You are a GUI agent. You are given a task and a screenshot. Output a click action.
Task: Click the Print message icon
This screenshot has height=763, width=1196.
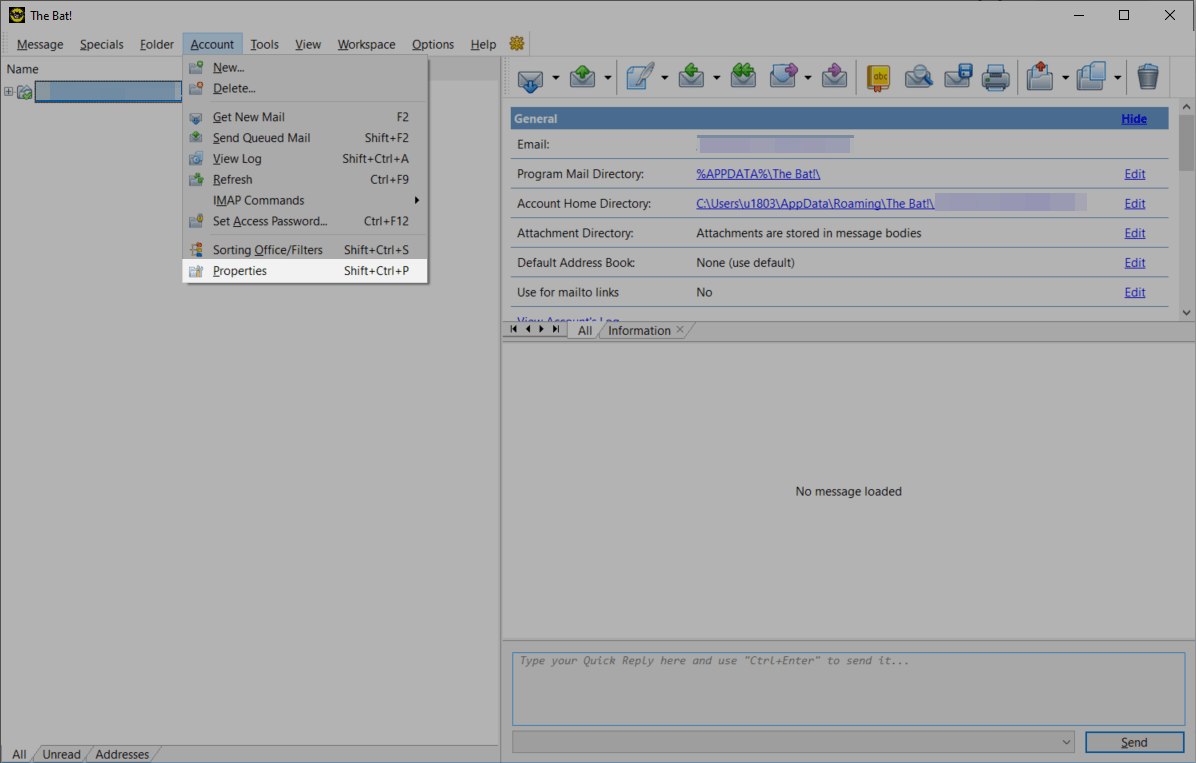pos(994,77)
